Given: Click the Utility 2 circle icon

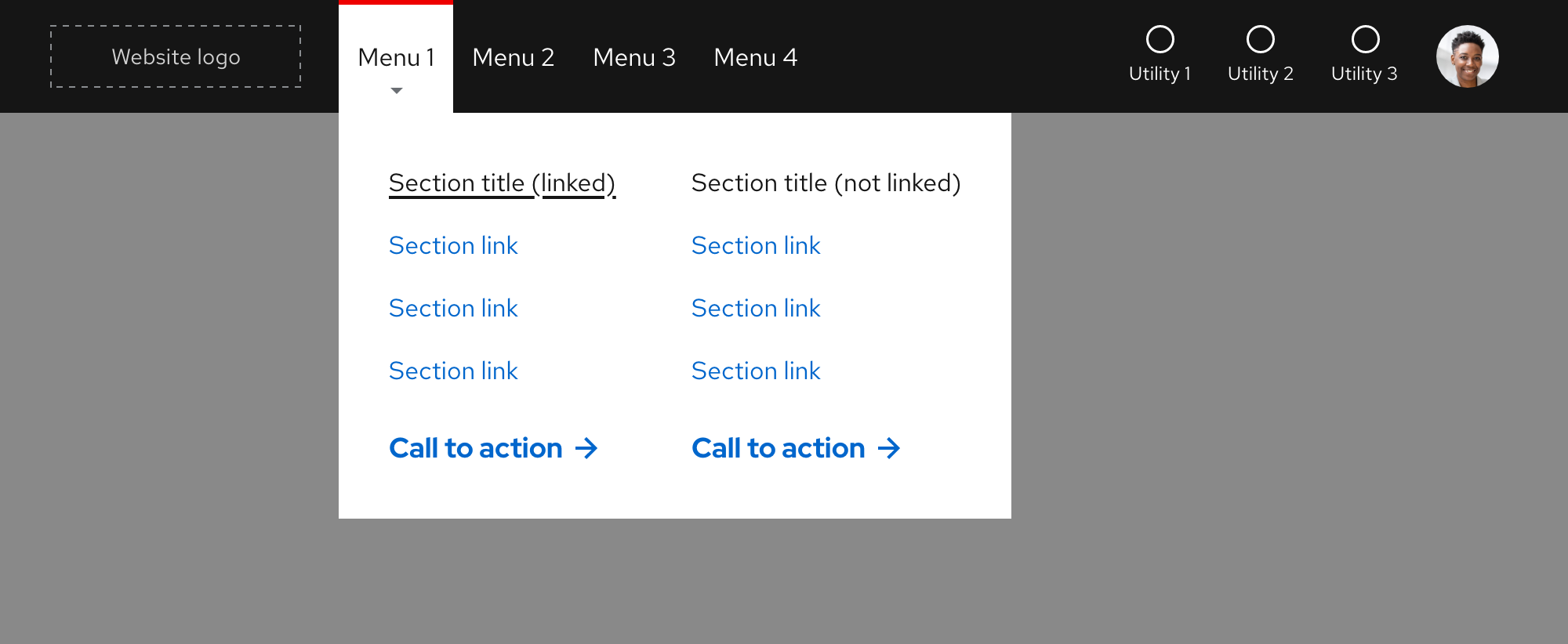Looking at the screenshot, I should pyautogui.click(x=1261, y=38).
